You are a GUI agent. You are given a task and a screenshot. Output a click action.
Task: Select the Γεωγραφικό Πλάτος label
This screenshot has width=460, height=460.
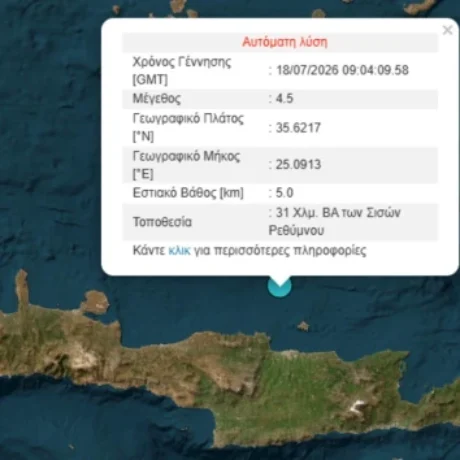[x=188, y=128]
